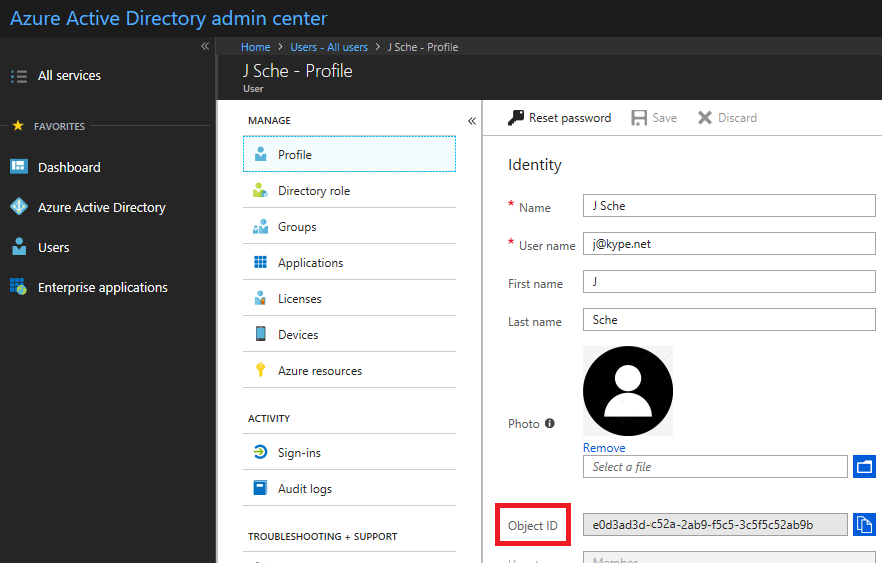This screenshot has width=882, height=563.
Task: Click the First name input field
Action: click(x=729, y=281)
